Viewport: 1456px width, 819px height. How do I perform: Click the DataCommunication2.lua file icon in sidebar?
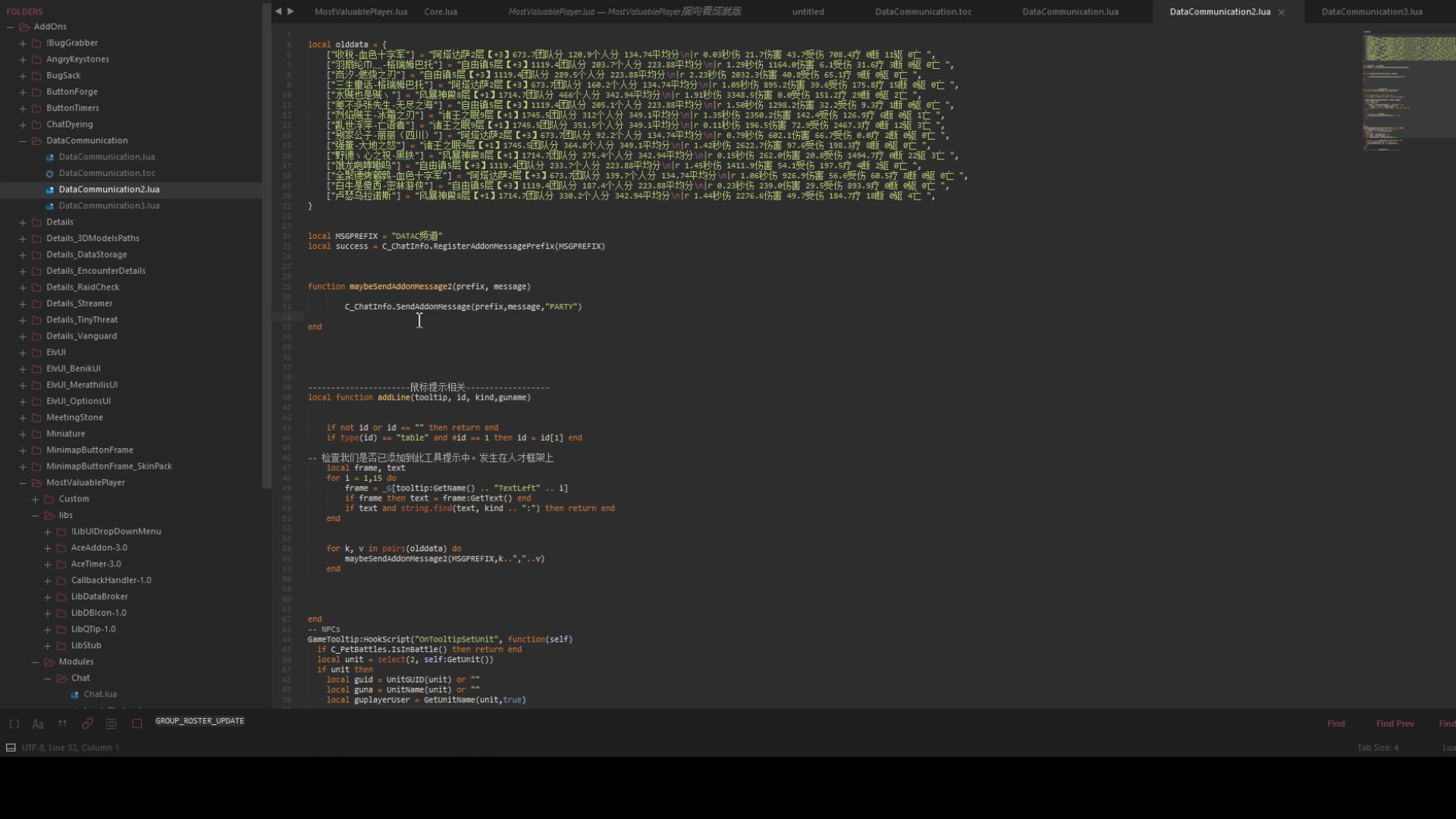[50, 190]
